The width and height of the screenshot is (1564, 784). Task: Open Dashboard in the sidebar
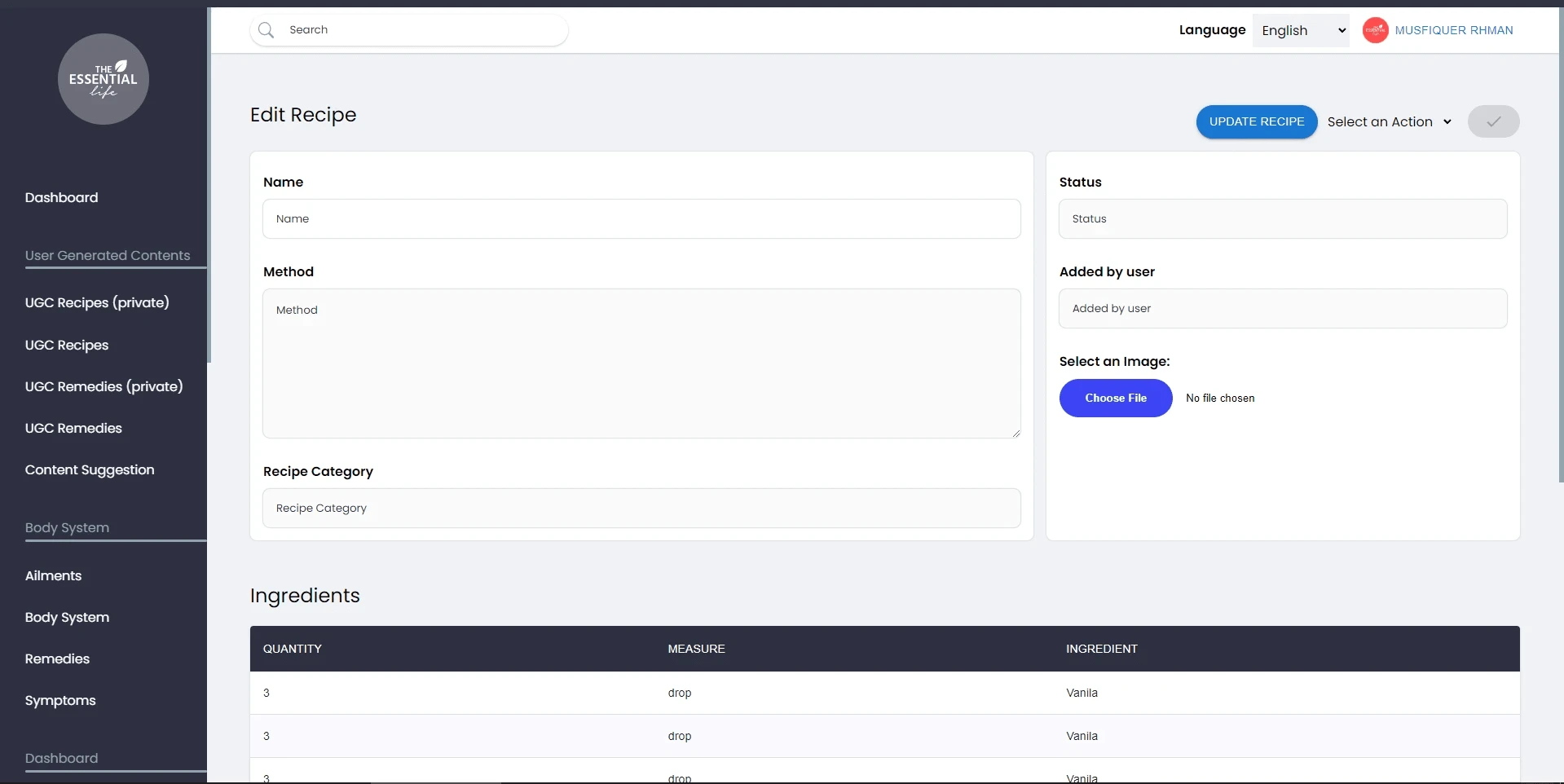click(x=61, y=197)
